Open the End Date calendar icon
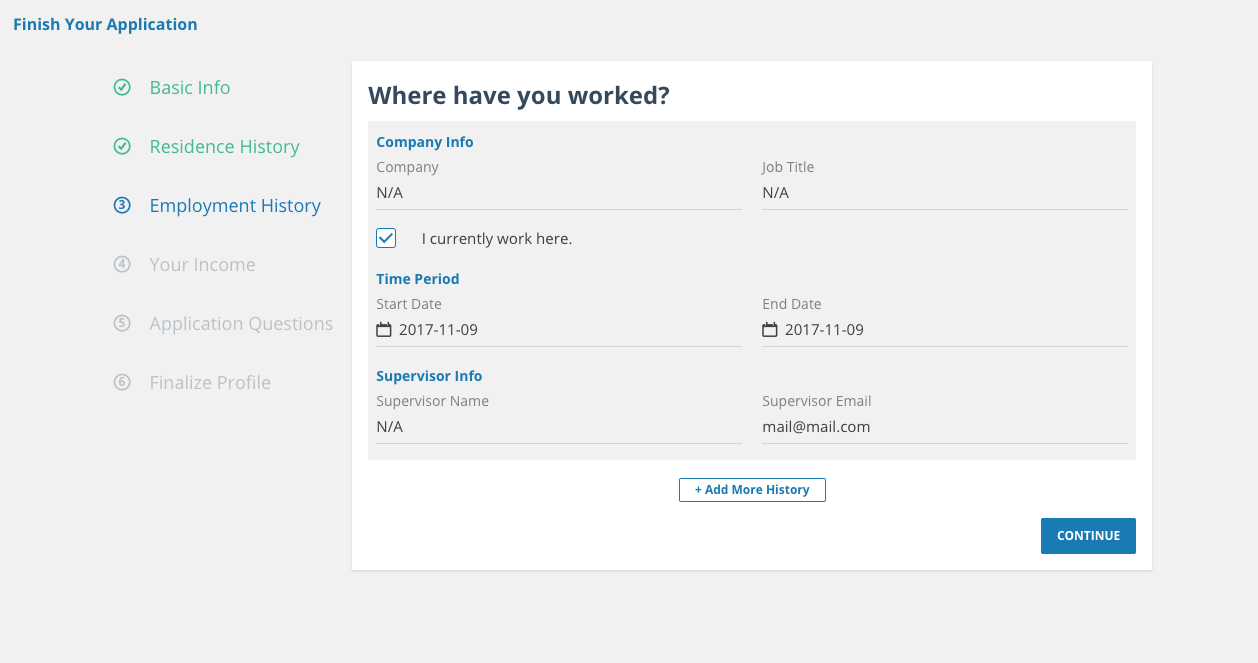The height and width of the screenshot is (663, 1258). [770, 330]
